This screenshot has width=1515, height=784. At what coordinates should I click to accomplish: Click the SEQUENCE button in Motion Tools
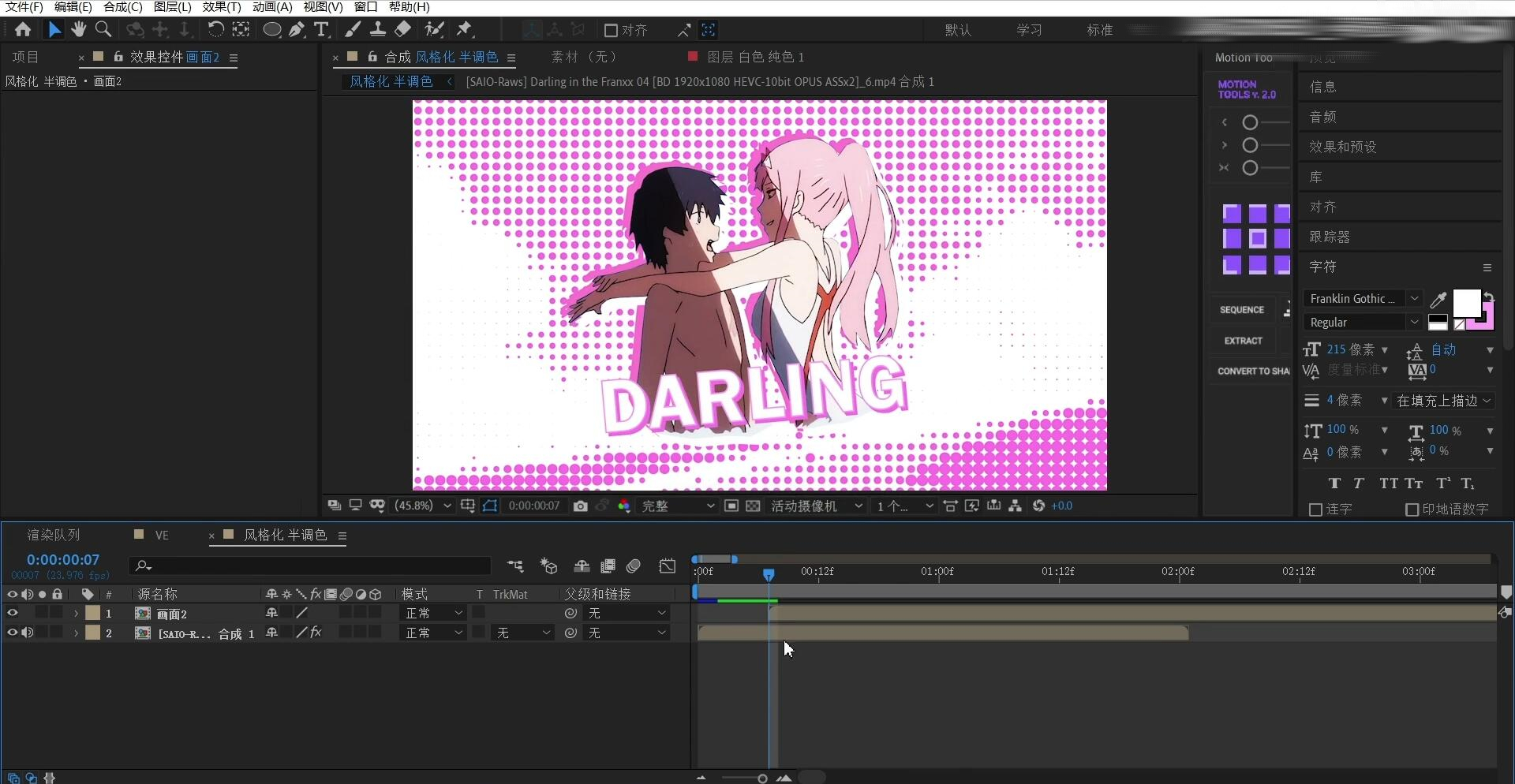click(1242, 310)
